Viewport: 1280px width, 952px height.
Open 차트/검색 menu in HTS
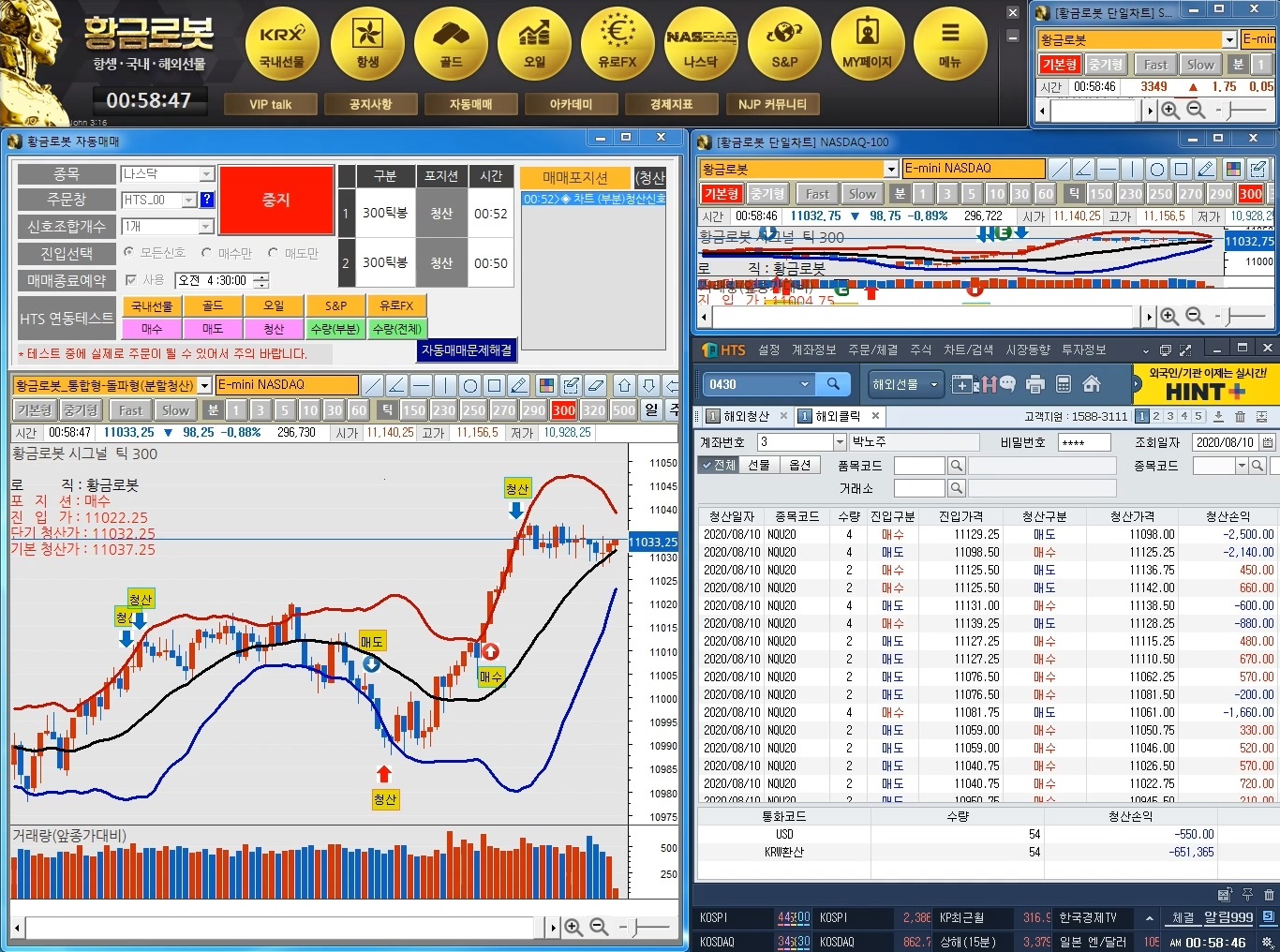(968, 350)
